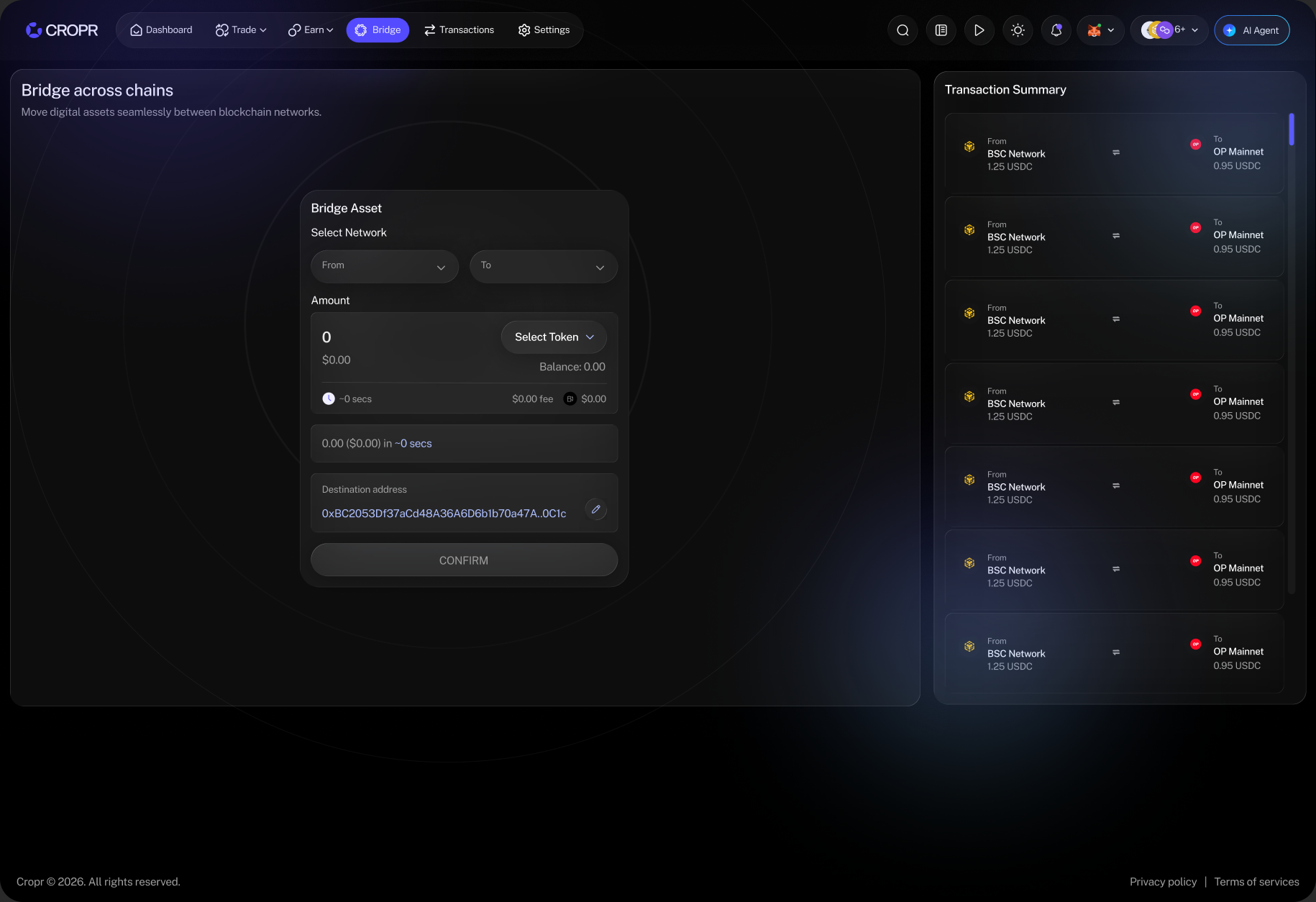Expand the Earn menu

[x=311, y=30]
